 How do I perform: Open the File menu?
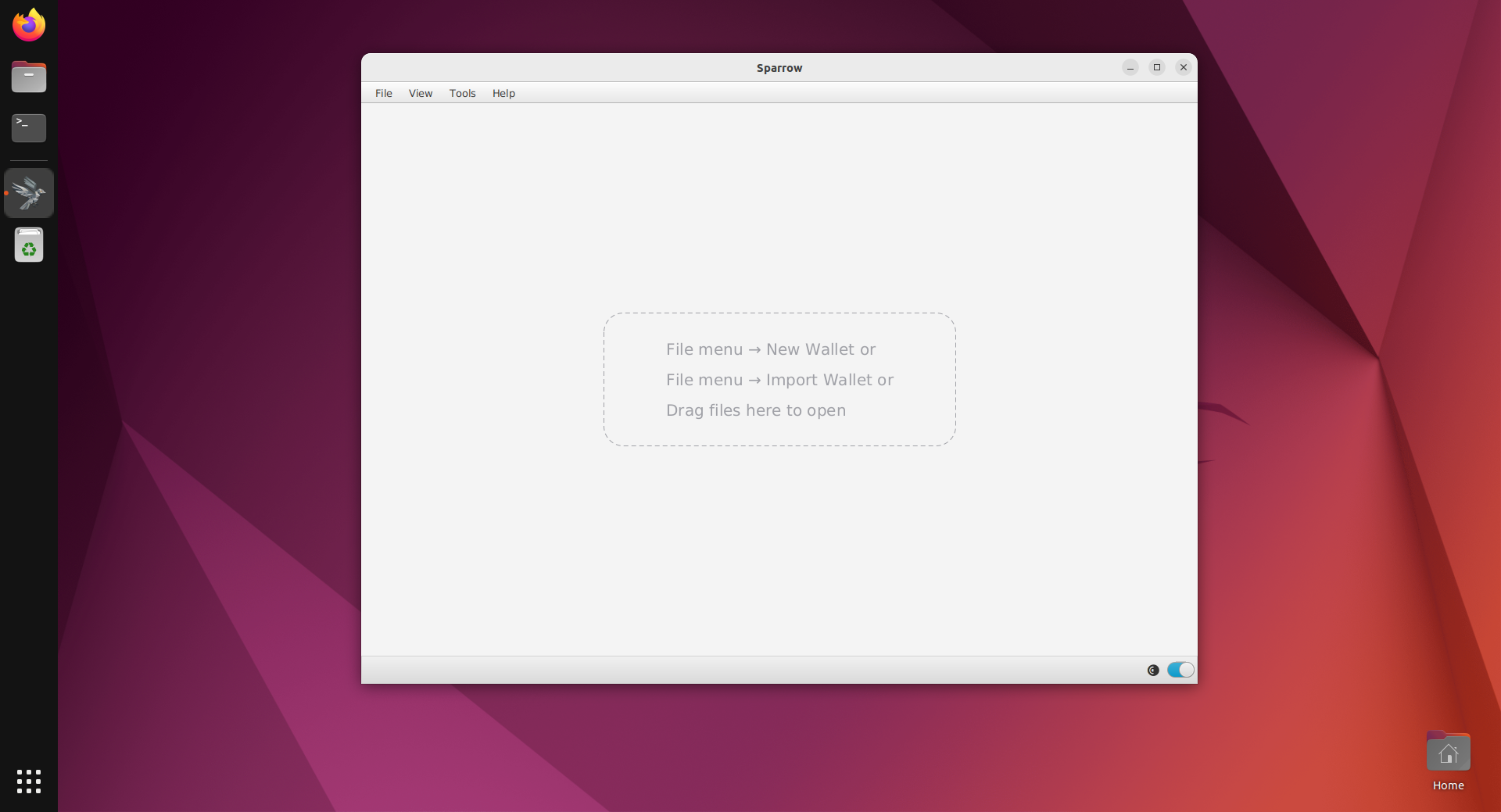click(x=383, y=93)
